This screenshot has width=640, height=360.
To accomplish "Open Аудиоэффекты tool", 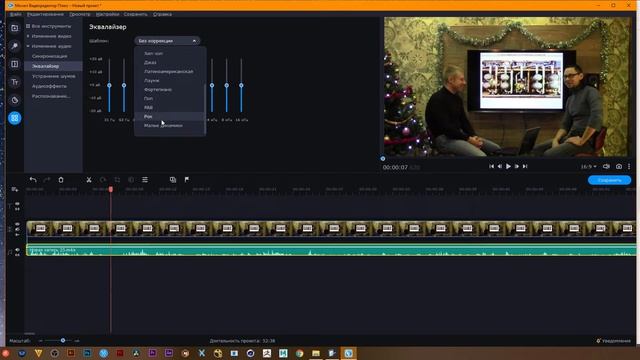I will pos(49,86).
